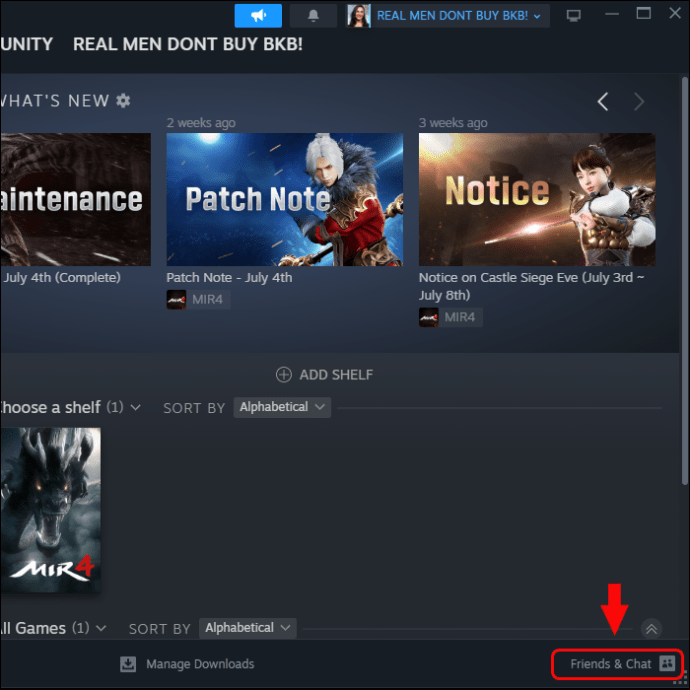This screenshot has width=690, height=690.
Task: Select the MIR4 game cover
Action: pos(51,510)
